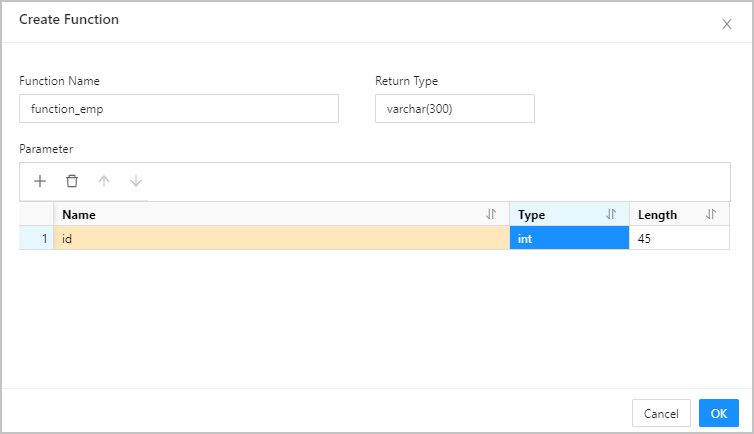This screenshot has width=754, height=434.
Task: Select the 'int' Type cell
Action: (569, 239)
